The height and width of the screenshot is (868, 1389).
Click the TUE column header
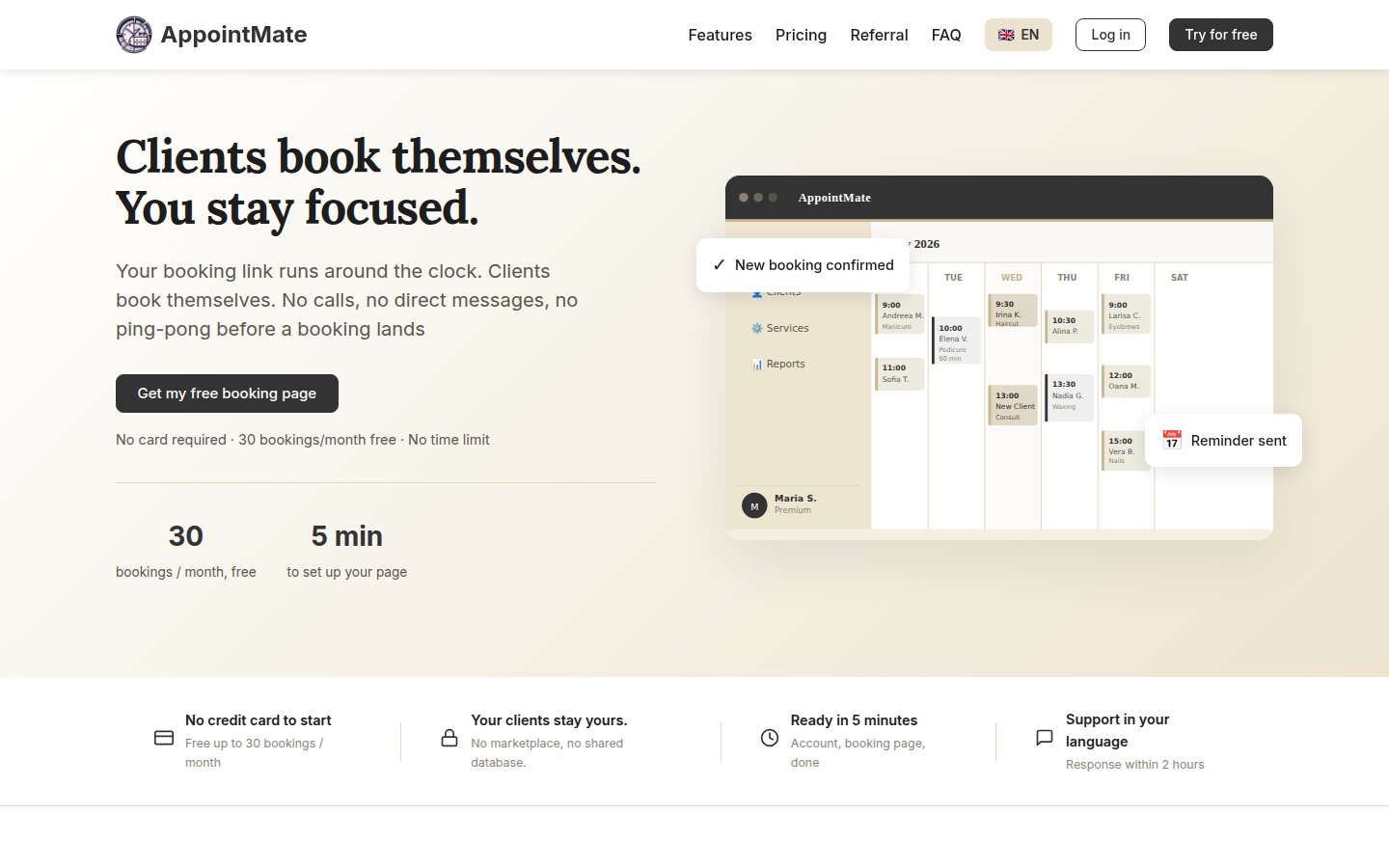pos(953,278)
